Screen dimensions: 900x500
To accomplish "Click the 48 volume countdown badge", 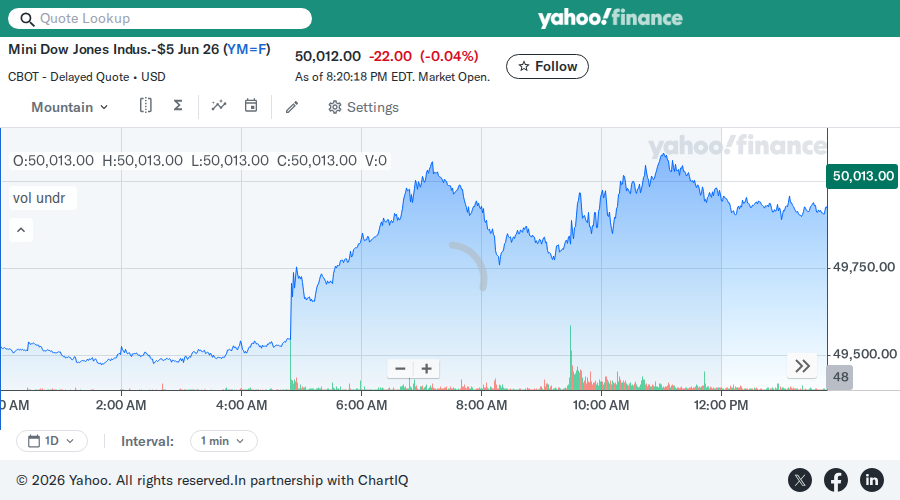I will click(840, 377).
